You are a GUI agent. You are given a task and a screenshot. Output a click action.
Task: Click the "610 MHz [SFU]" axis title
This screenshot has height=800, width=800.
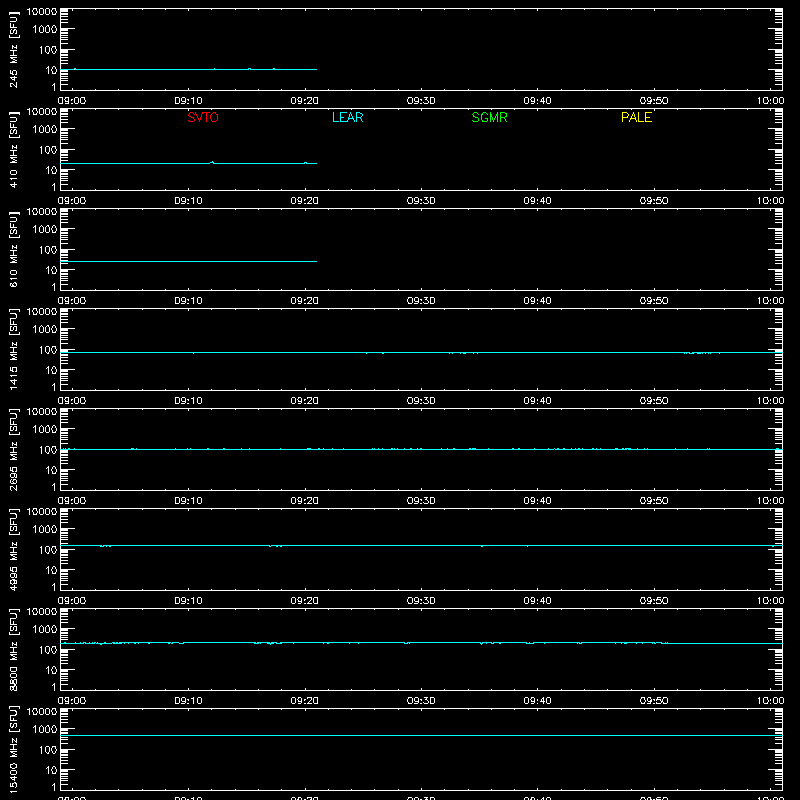[13, 249]
